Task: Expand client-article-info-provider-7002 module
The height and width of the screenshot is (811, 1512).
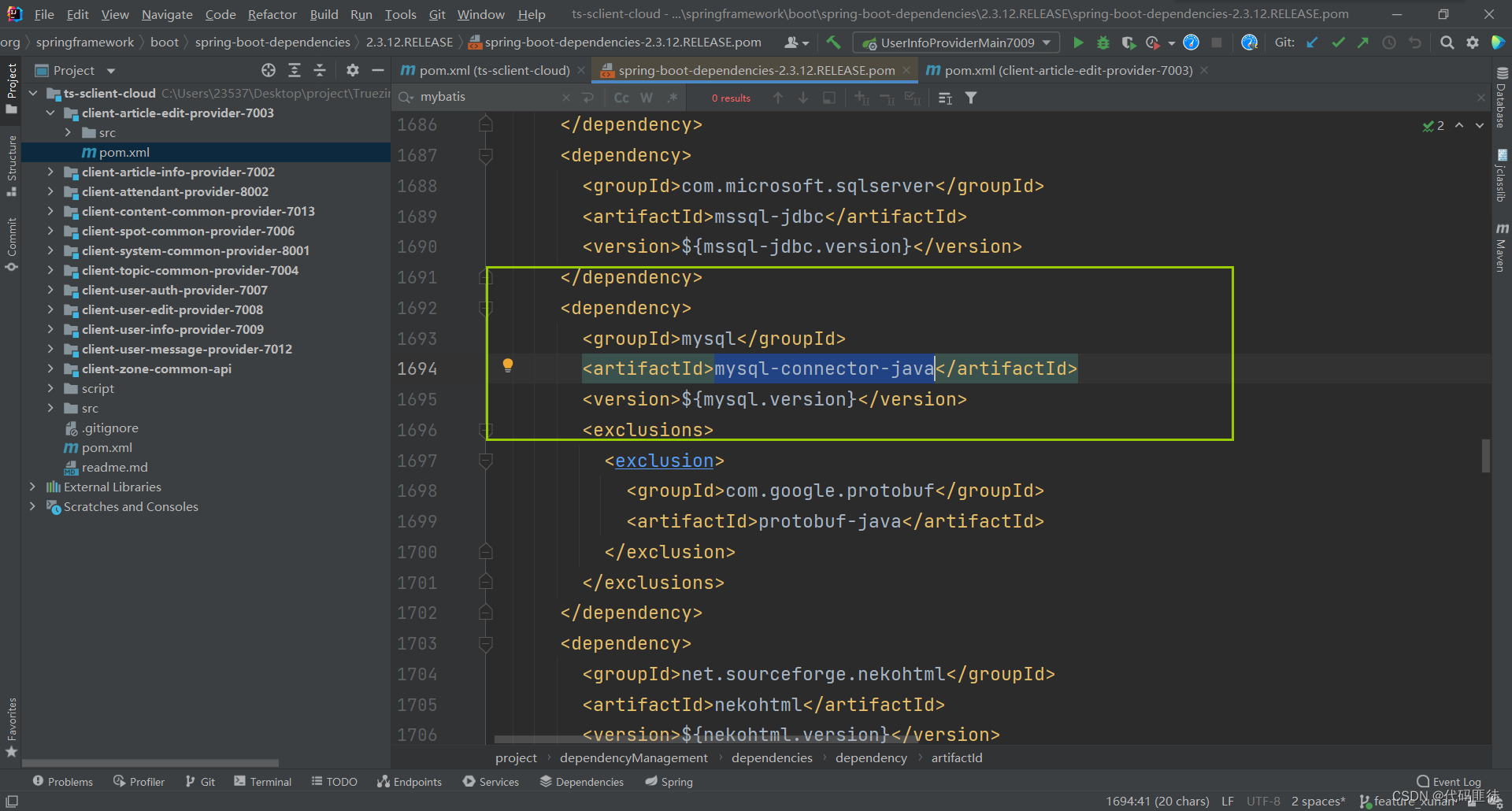Action: [x=50, y=172]
